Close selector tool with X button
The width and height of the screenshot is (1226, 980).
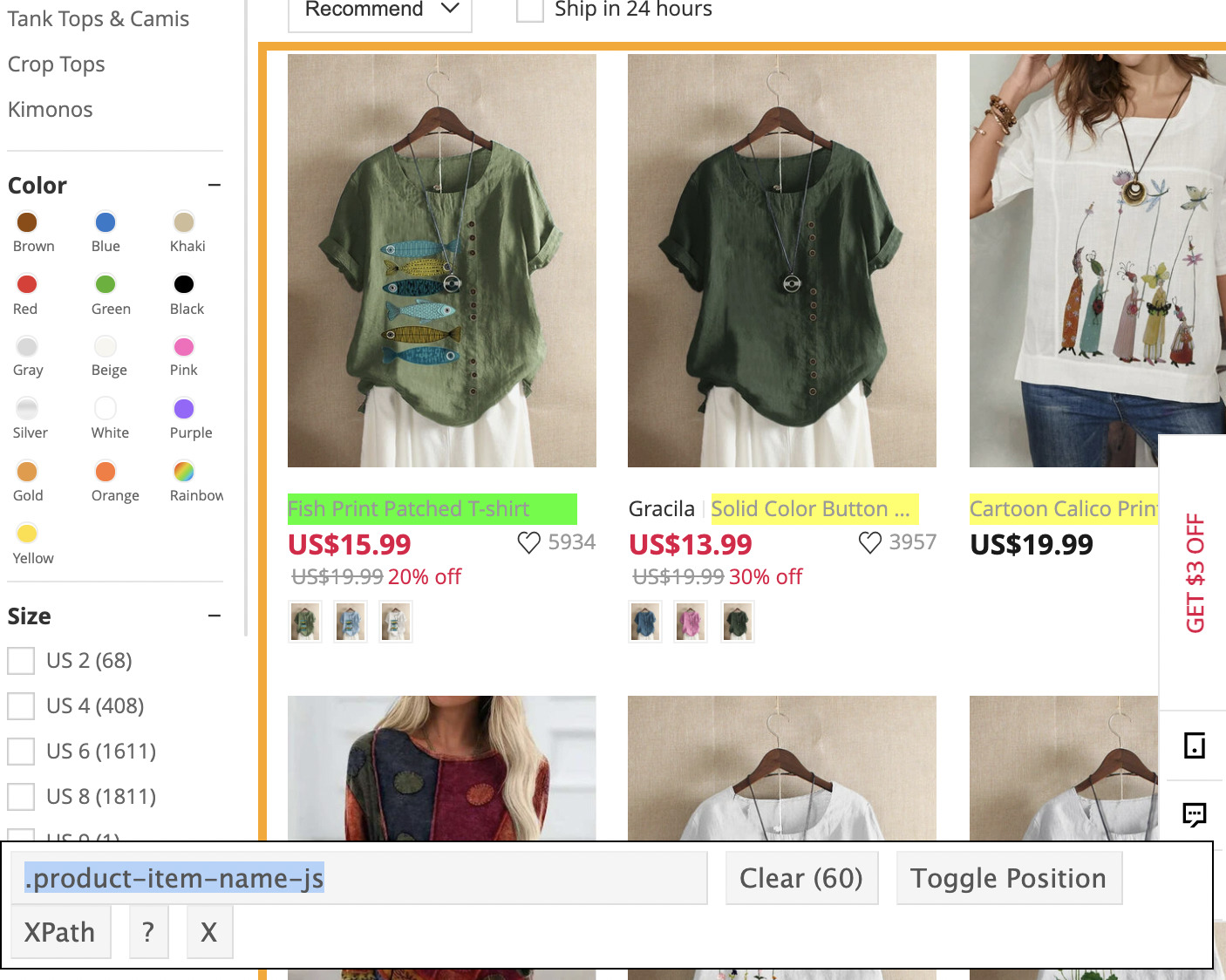pos(209,932)
